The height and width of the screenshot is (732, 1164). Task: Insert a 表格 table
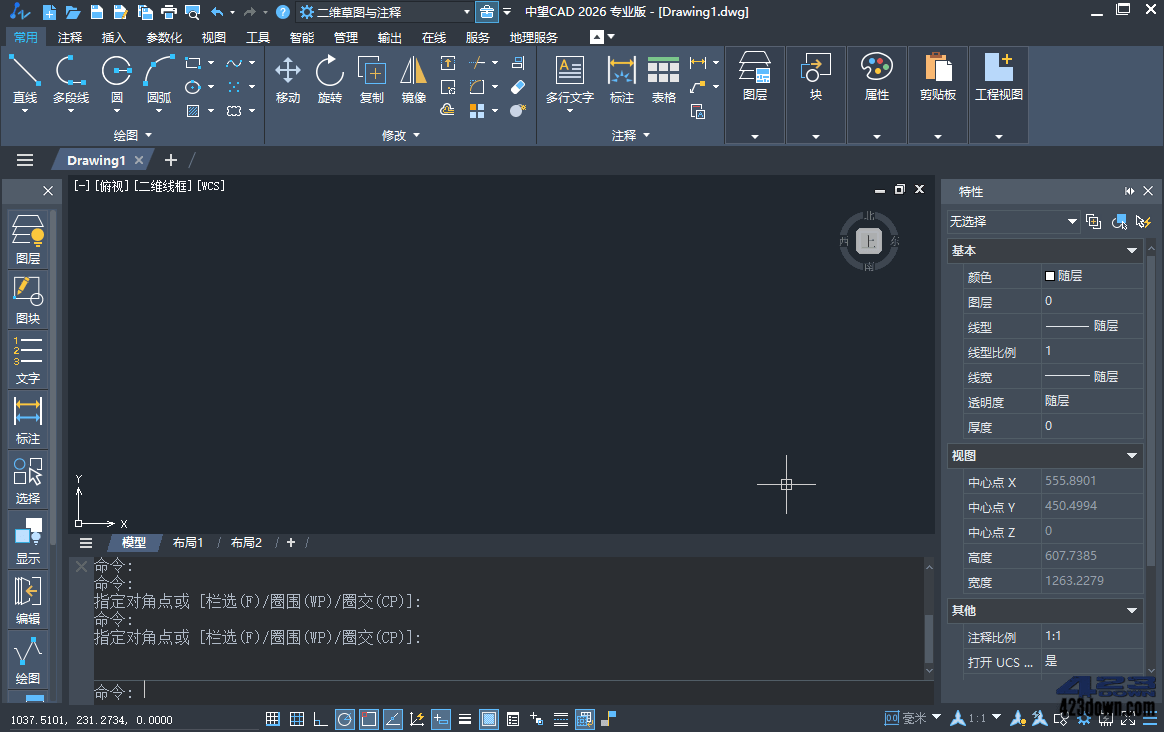pyautogui.click(x=663, y=80)
